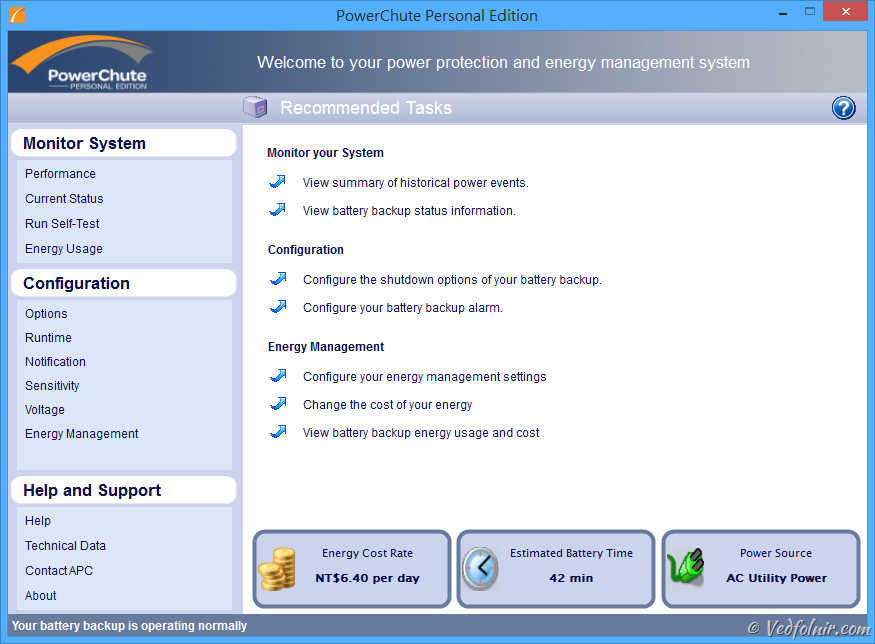Viewport: 875px width, 644px height.
Task: Follow Change the cost of your energy link
Action: pyautogui.click(x=388, y=405)
